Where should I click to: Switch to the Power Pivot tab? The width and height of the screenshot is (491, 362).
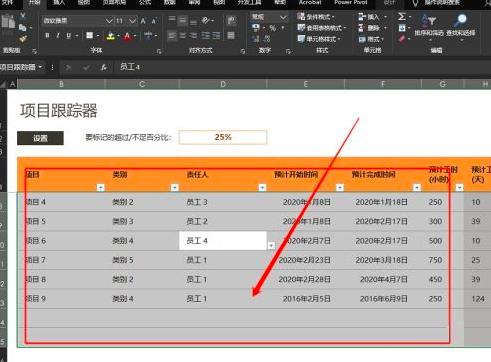[350, 2]
